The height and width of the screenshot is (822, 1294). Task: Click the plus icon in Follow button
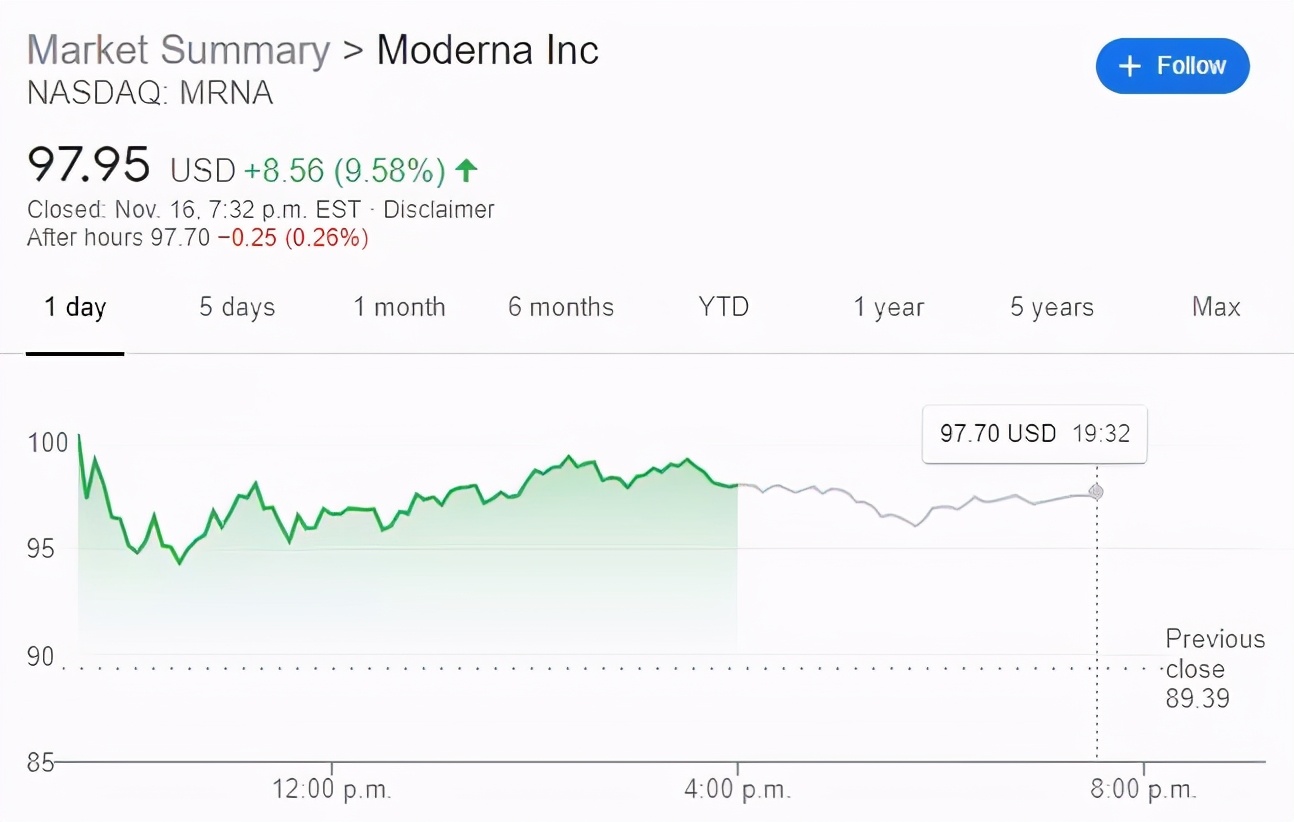(1129, 66)
